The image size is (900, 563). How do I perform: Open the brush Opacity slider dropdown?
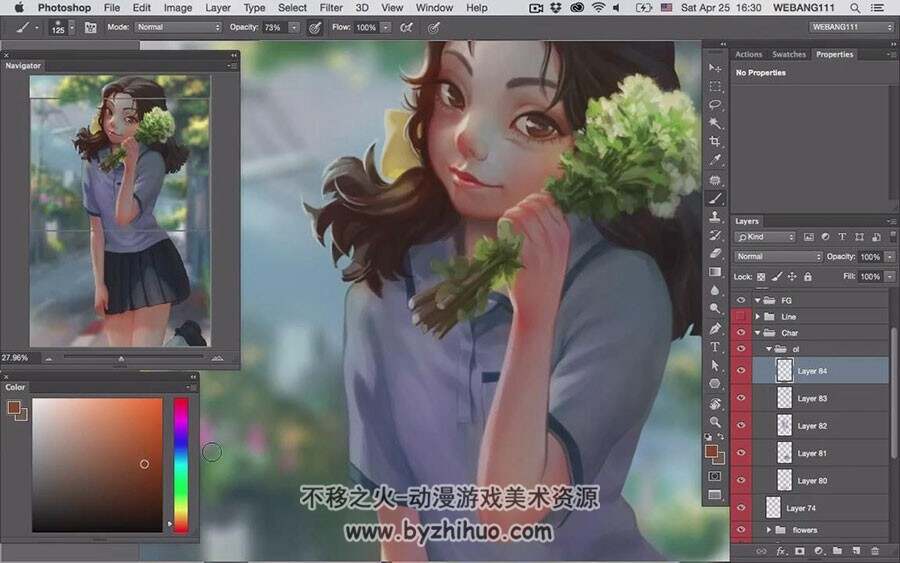click(294, 27)
